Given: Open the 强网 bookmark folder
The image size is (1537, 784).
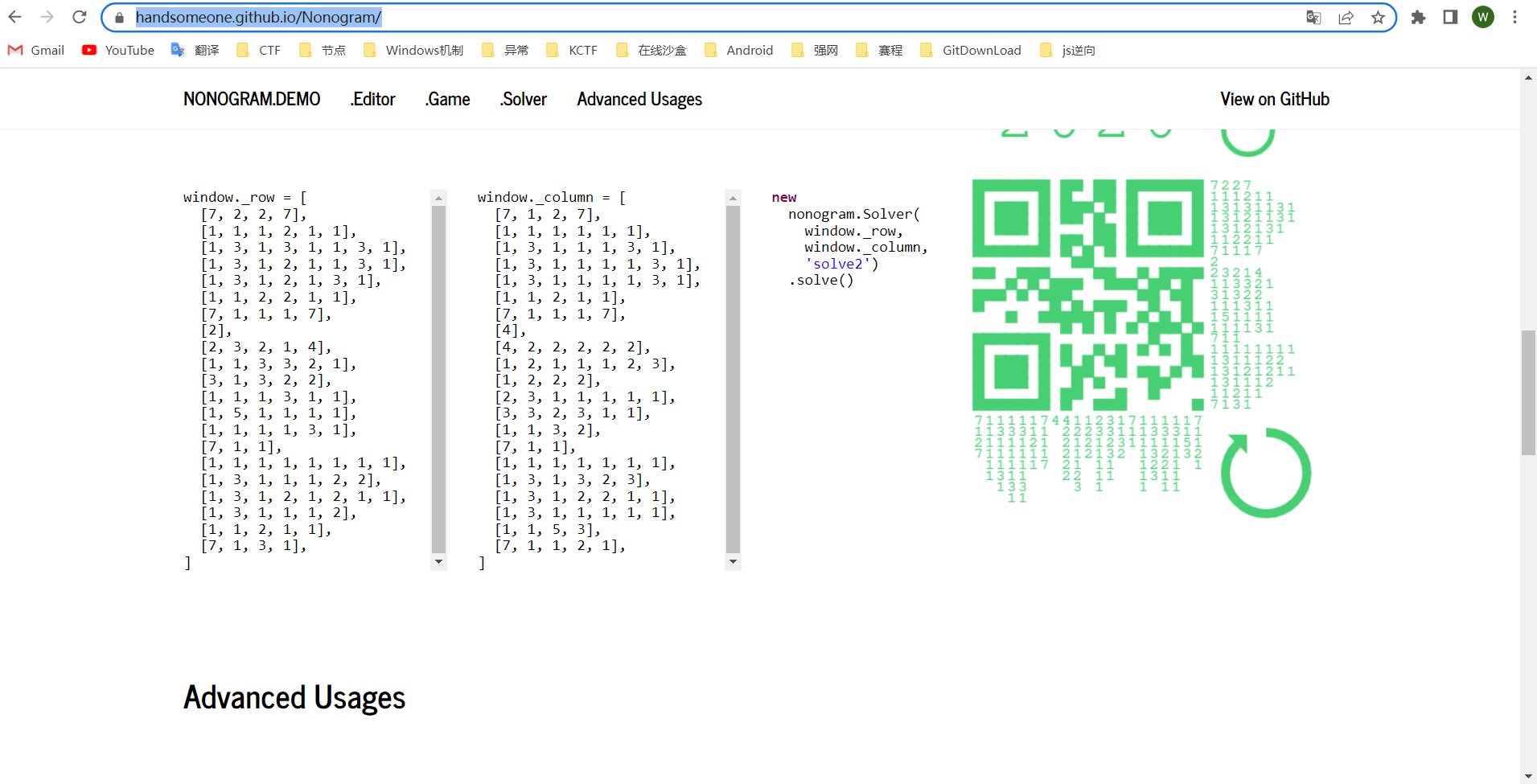Looking at the screenshot, I should [x=814, y=50].
